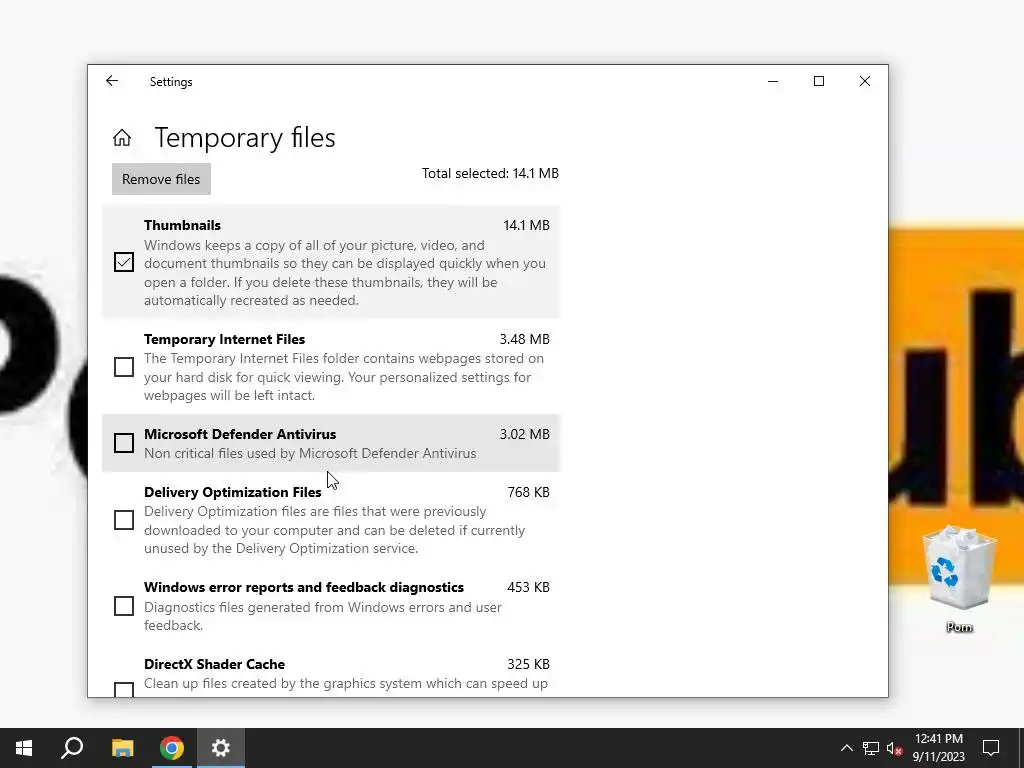Viewport: 1024px width, 768px height.
Task: Click the DirectX Shader Cache title
Action: (x=214, y=664)
